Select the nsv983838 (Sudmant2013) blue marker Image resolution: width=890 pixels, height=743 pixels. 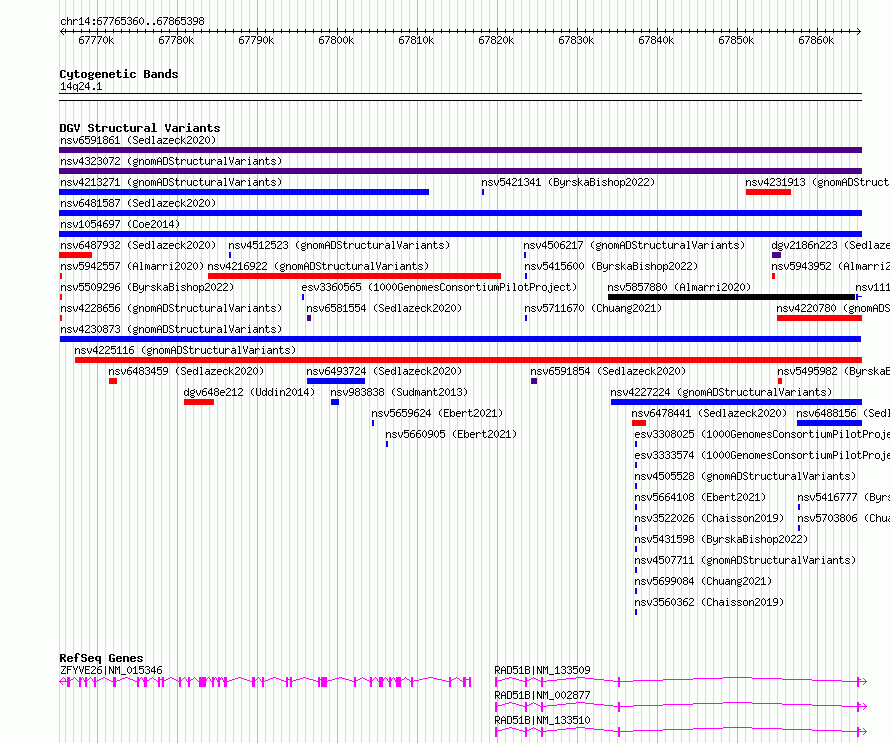tap(335, 402)
